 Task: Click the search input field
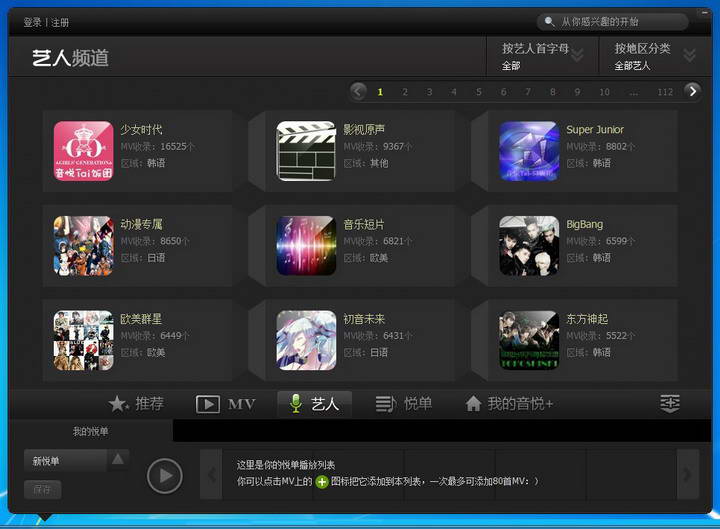click(612, 21)
